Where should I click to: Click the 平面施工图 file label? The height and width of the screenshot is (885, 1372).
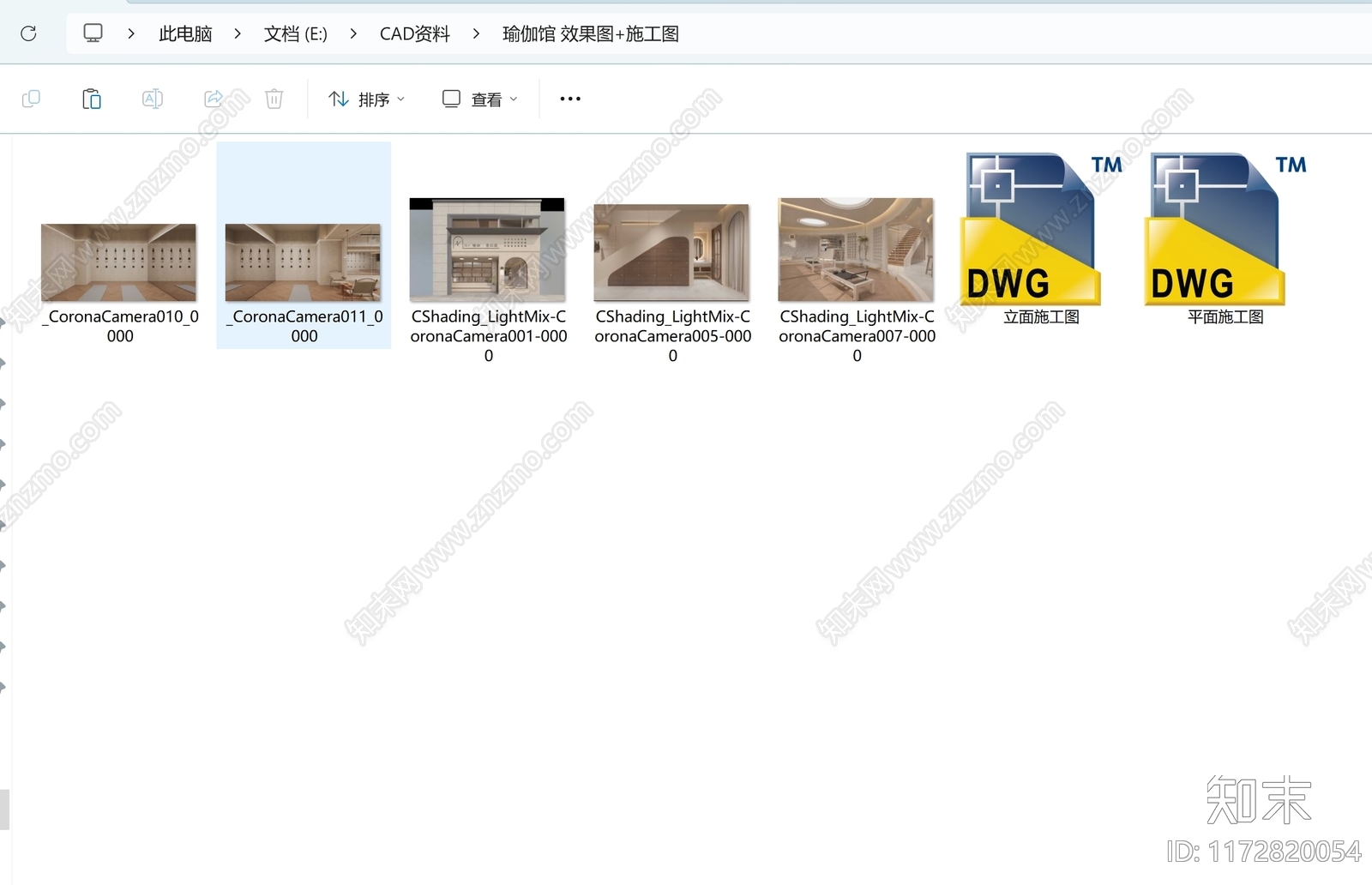pos(1225,317)
